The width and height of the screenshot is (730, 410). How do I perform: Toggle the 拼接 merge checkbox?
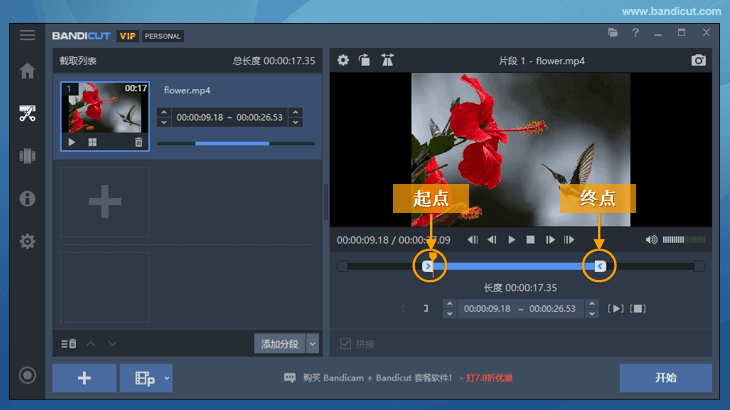(x=345, y=344)
